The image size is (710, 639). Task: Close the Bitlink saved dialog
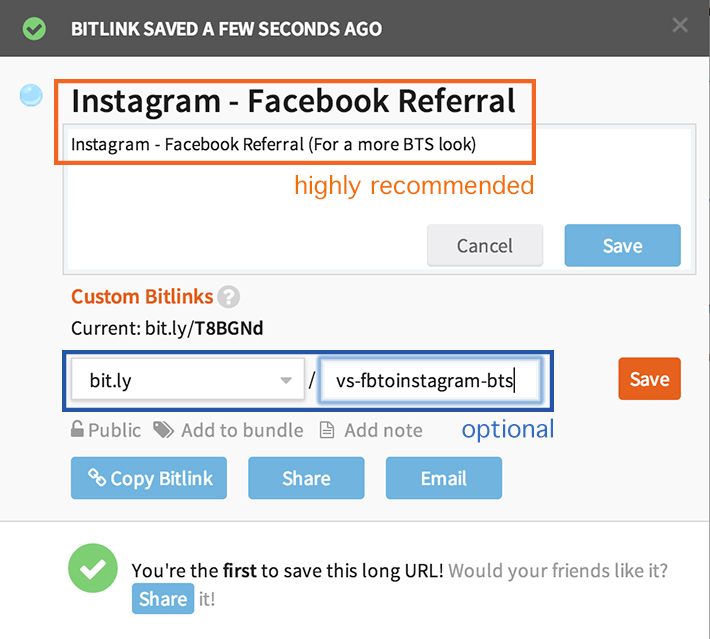click(x=680, y=25)
